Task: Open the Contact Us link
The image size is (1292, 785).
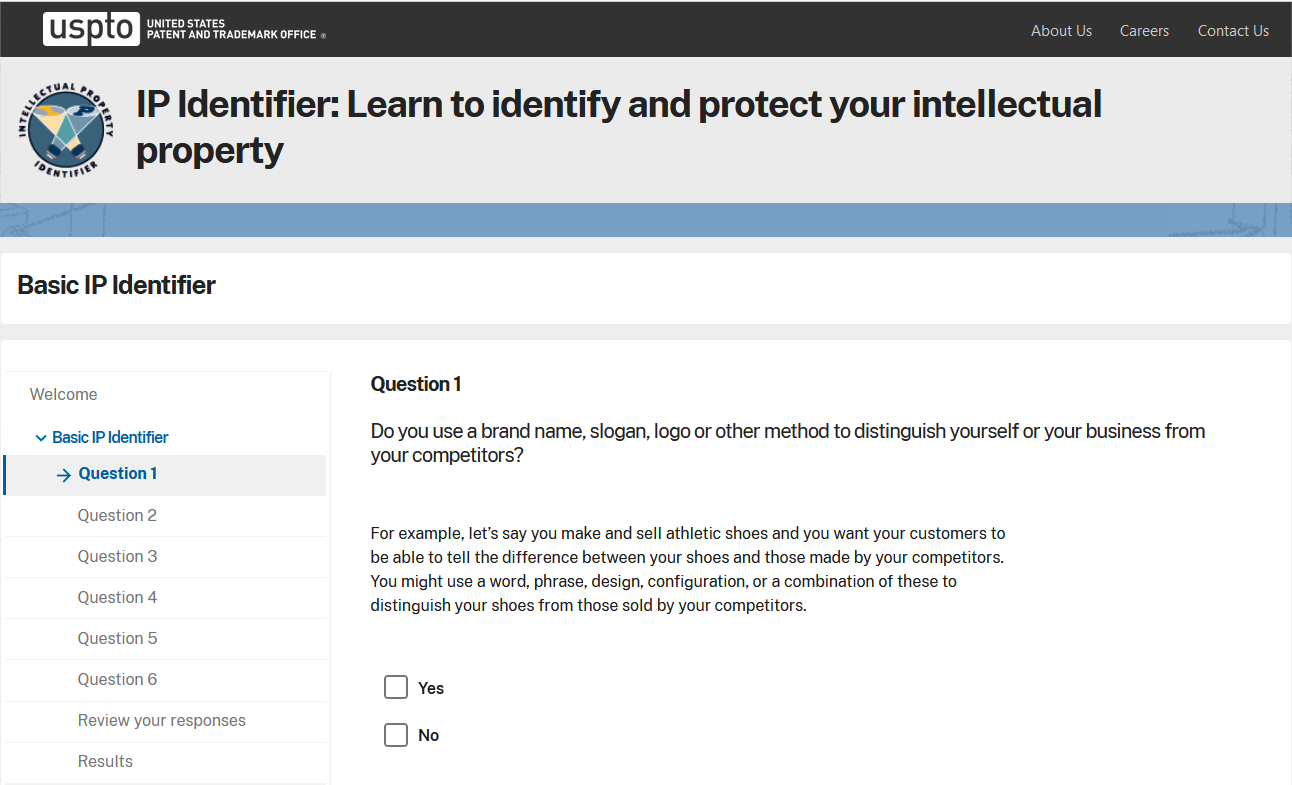Action: [1233, 31]
